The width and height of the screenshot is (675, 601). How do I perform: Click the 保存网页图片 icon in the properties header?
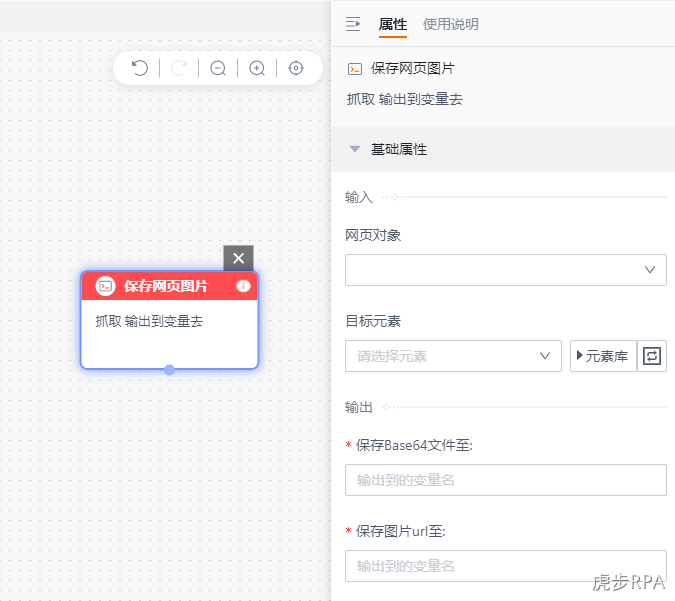(355, 69)
